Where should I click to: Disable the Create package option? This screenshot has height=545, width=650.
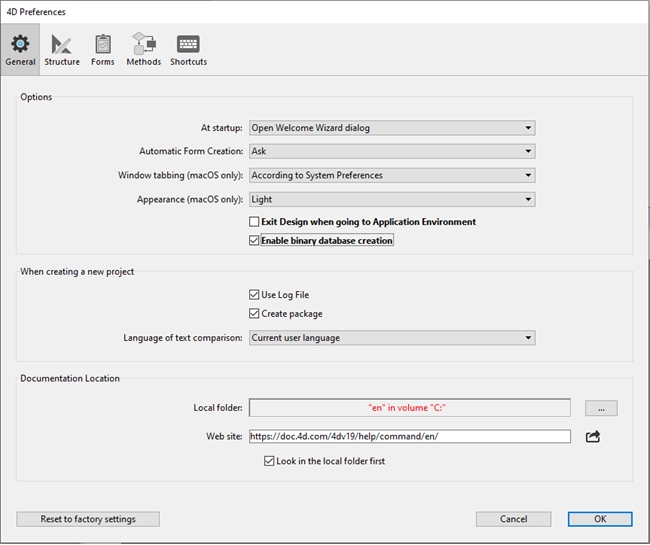tap(254, 314)
